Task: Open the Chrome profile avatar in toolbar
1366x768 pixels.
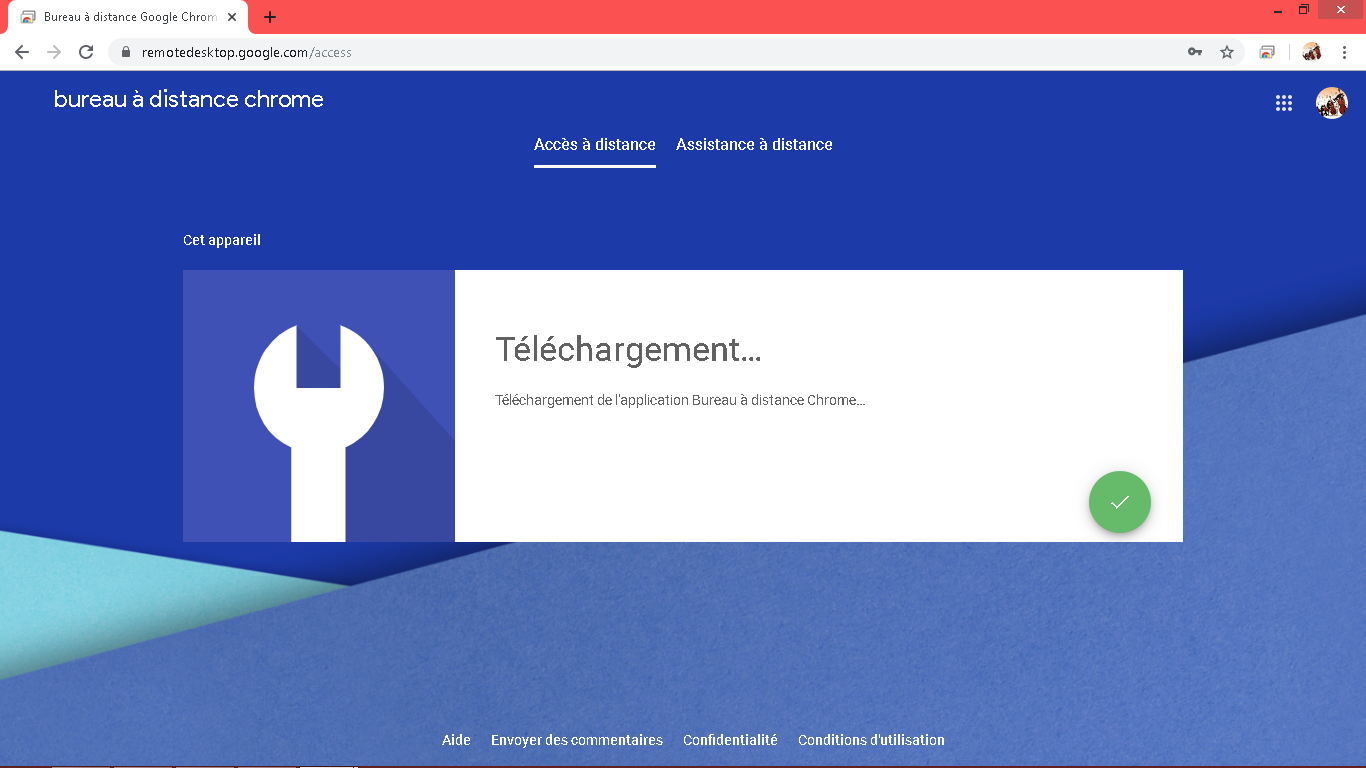Action: click(1312, 52)
